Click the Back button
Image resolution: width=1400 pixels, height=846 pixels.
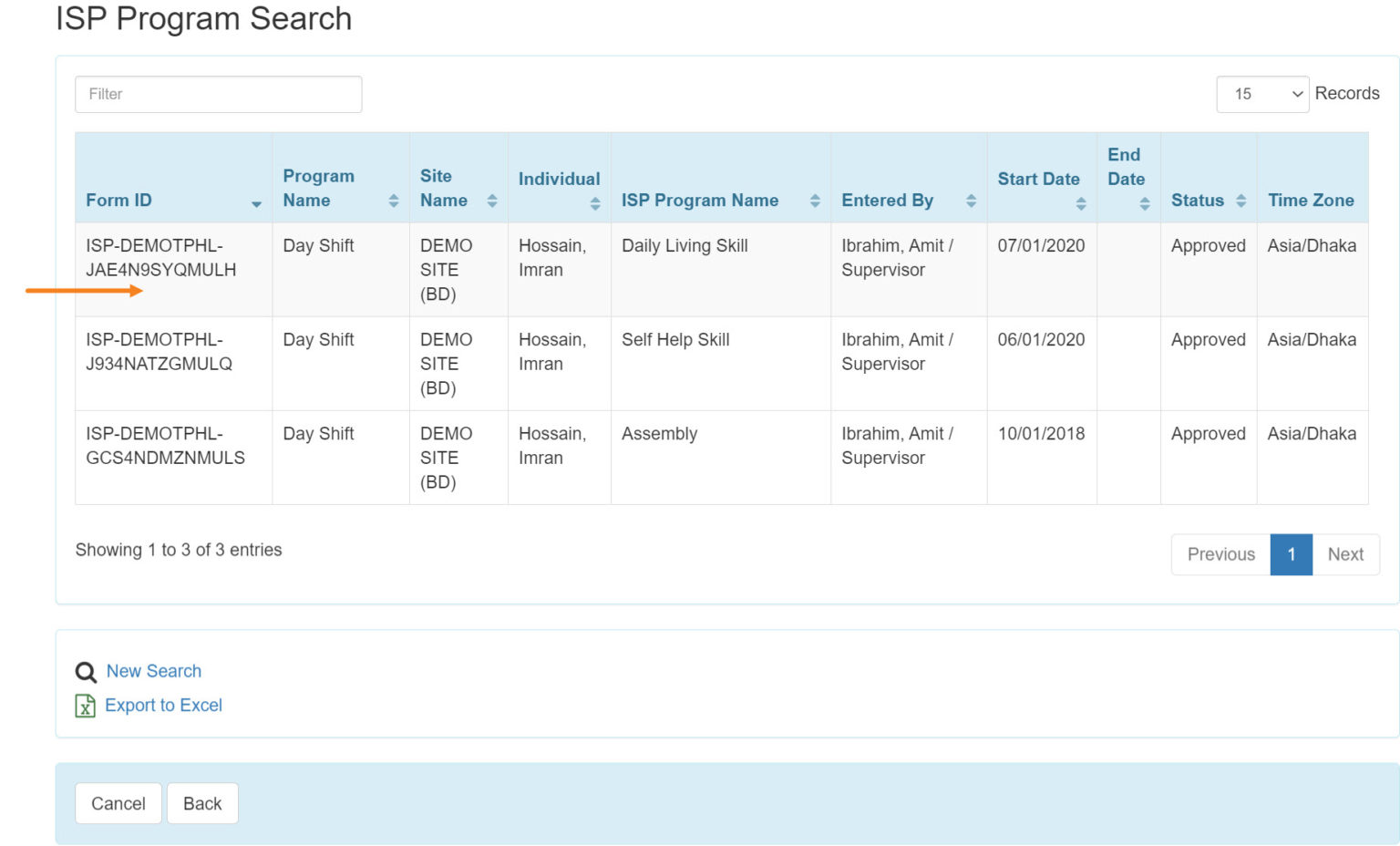coord(202,803)
